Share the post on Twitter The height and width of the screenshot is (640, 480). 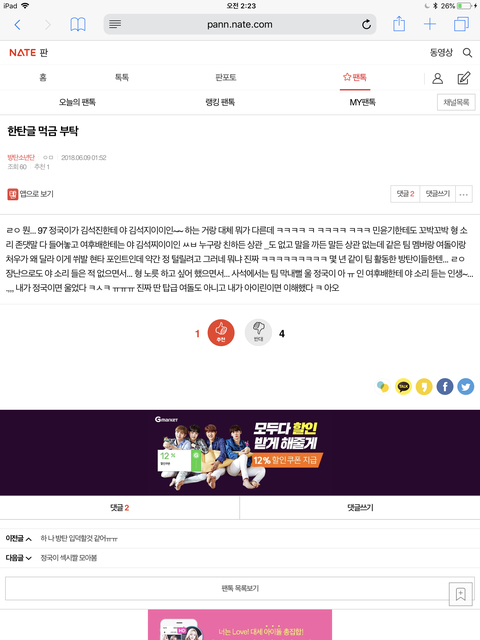466,386
